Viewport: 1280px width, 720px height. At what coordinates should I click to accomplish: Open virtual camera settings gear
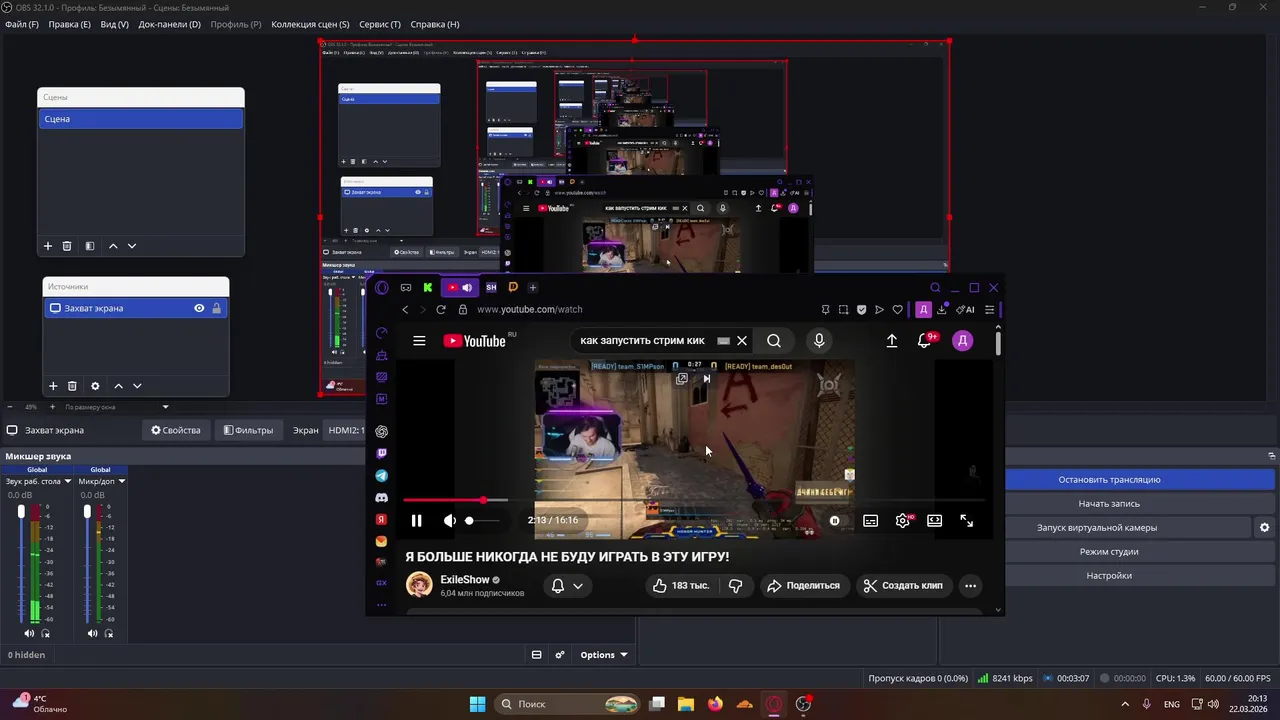(1265, 527)
